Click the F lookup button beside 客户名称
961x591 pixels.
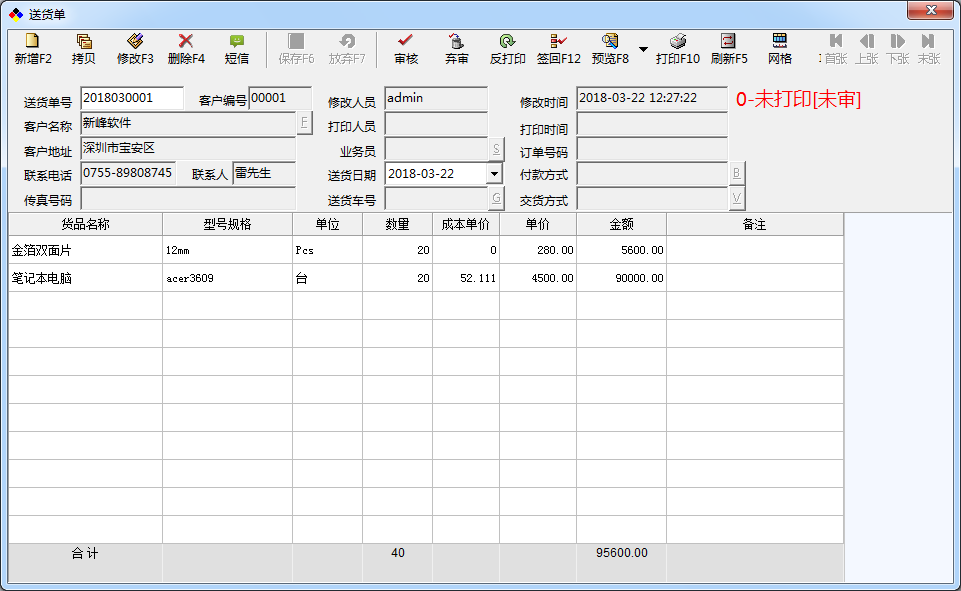pos(305,122)
